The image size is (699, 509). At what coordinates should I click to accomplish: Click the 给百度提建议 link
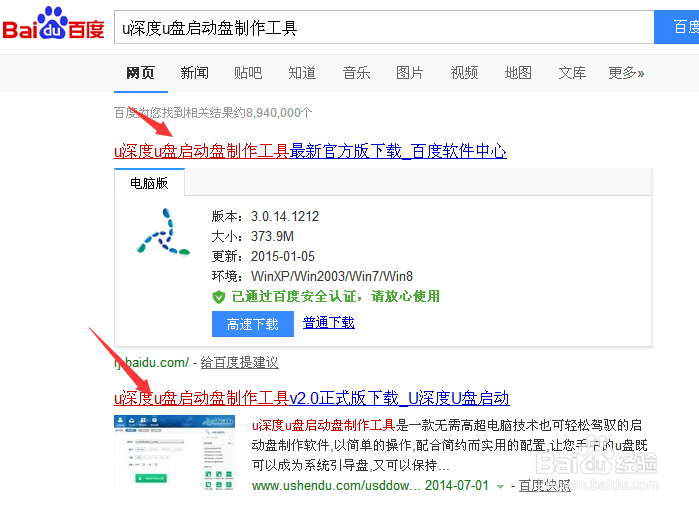tap(239, 362)
